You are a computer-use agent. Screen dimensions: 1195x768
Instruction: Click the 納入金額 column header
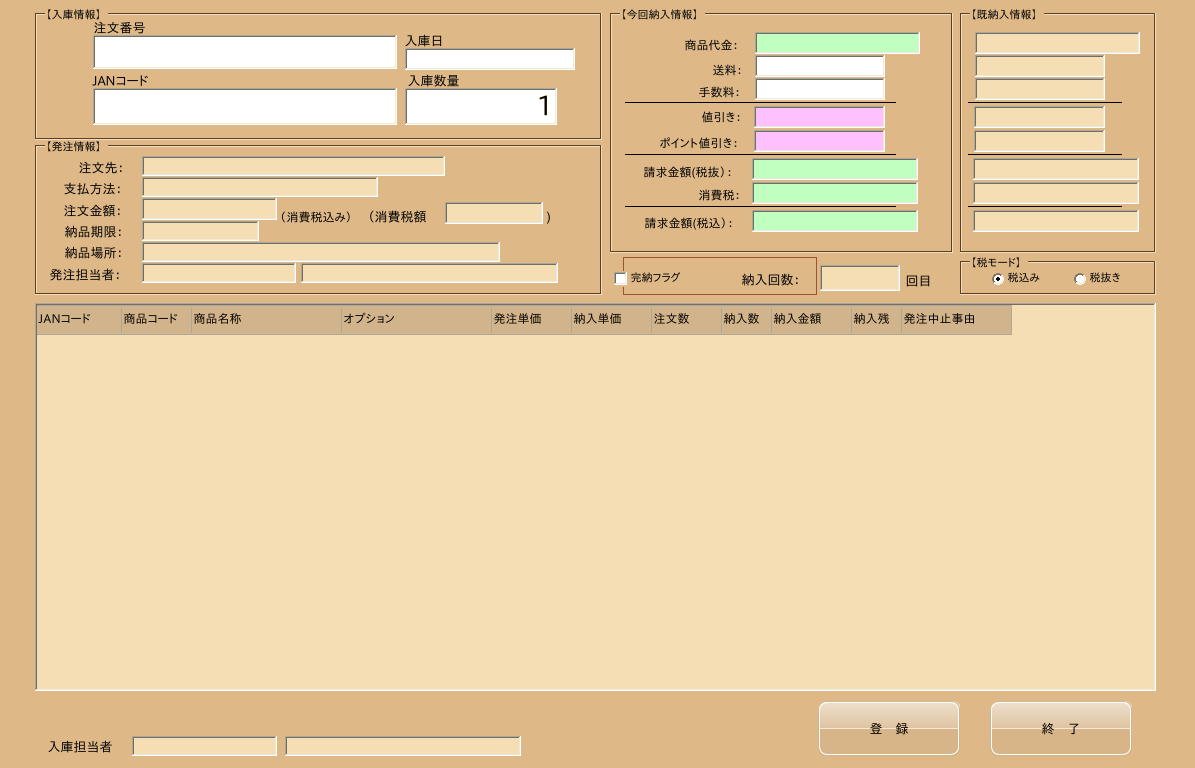pyautogui.click(x=811, y=319)
